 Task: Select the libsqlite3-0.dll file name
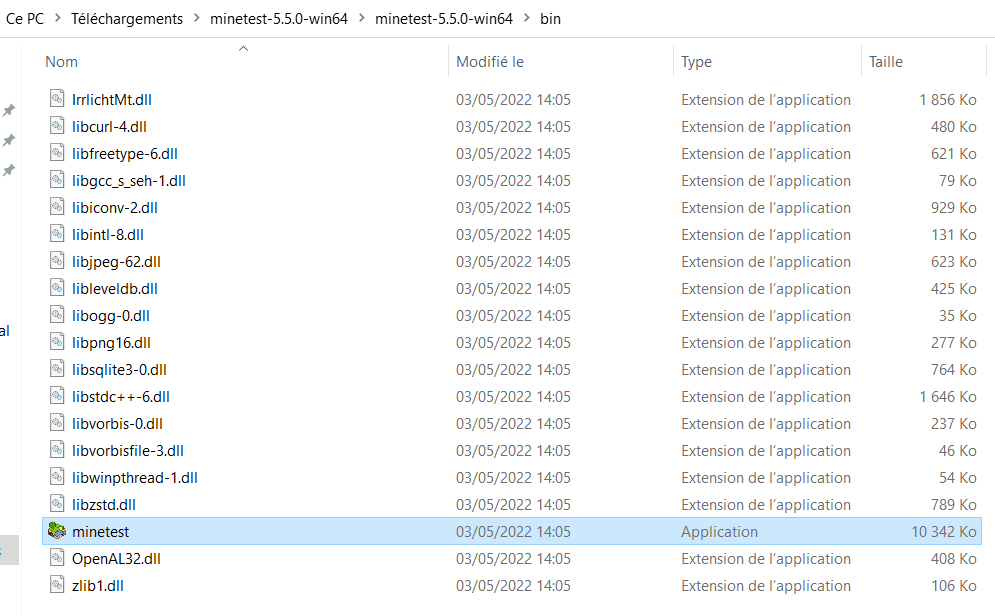[119, 369]
